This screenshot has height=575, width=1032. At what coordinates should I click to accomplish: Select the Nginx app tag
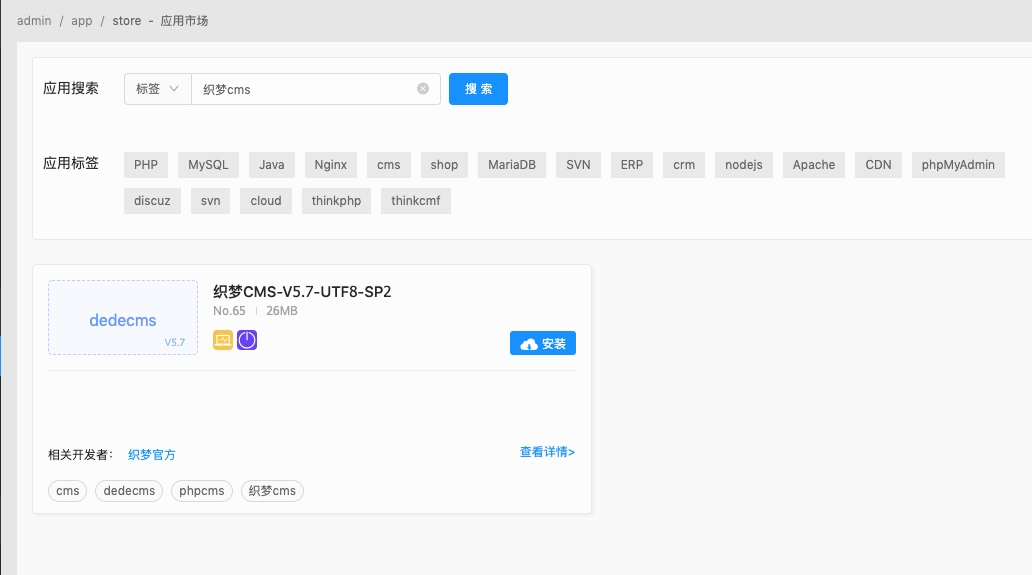(x=330, y=164)
